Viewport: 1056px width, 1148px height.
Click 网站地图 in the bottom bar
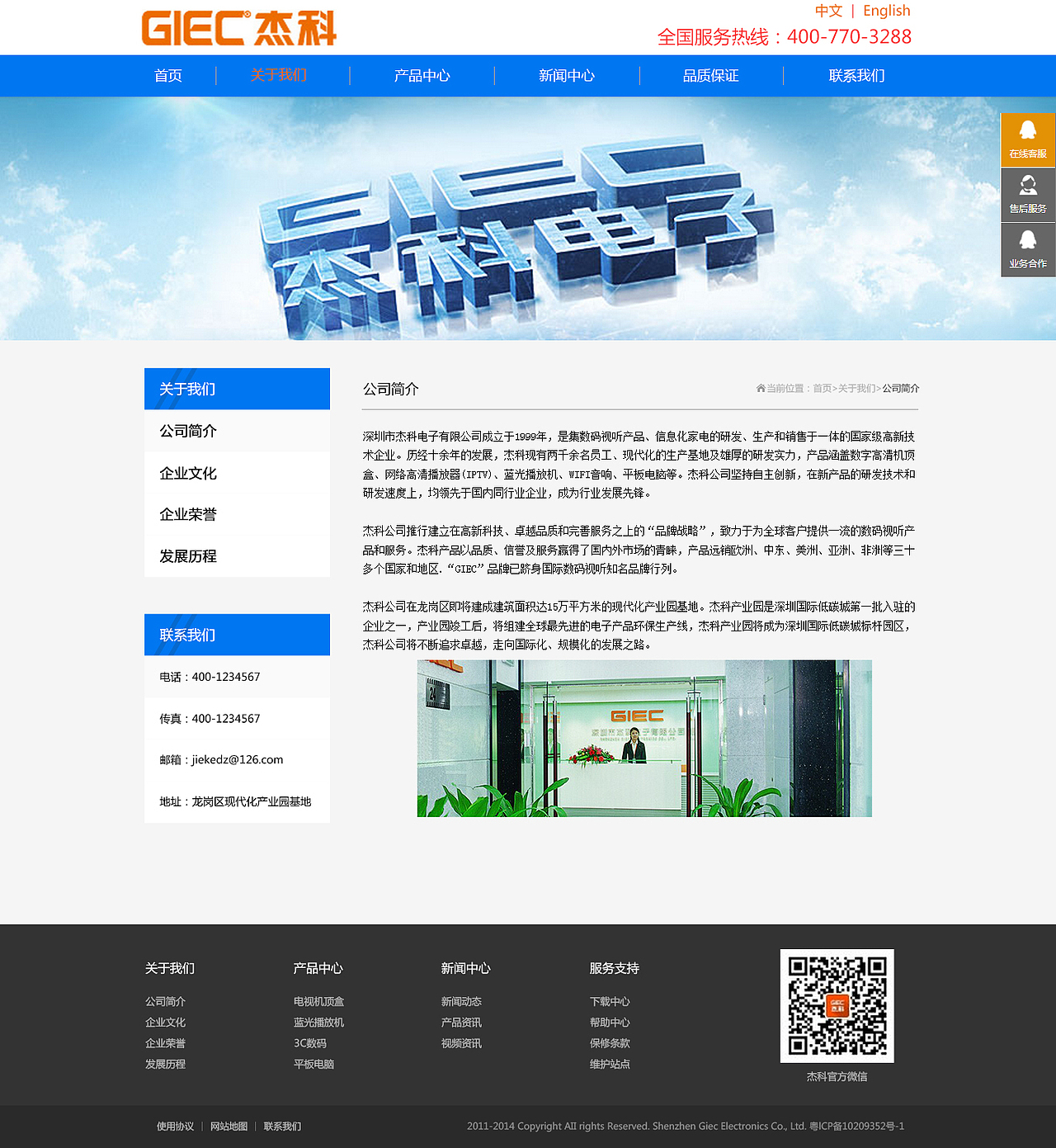coord(229,1126)
